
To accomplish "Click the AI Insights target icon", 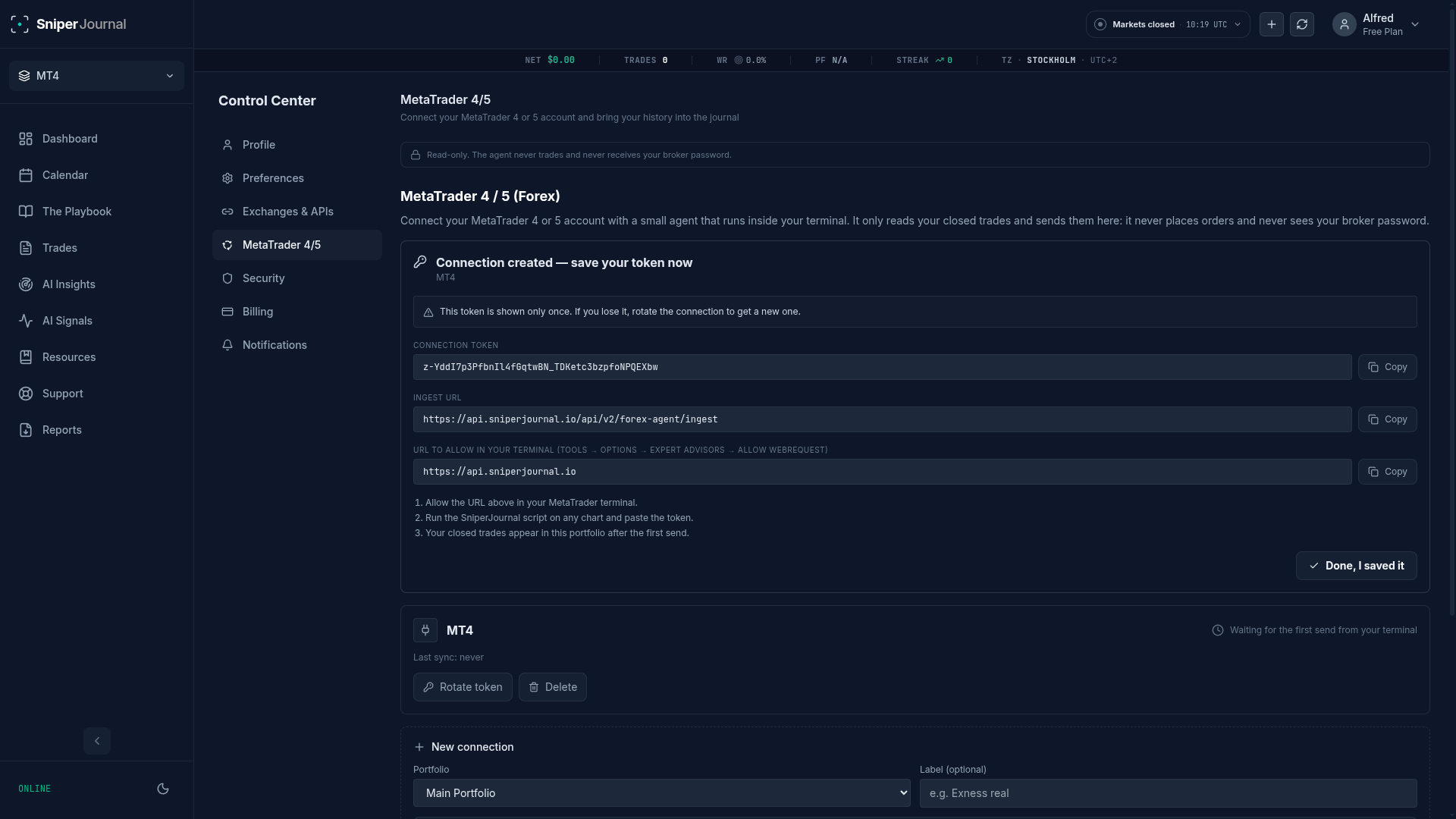I will click(x=26, y=284).
